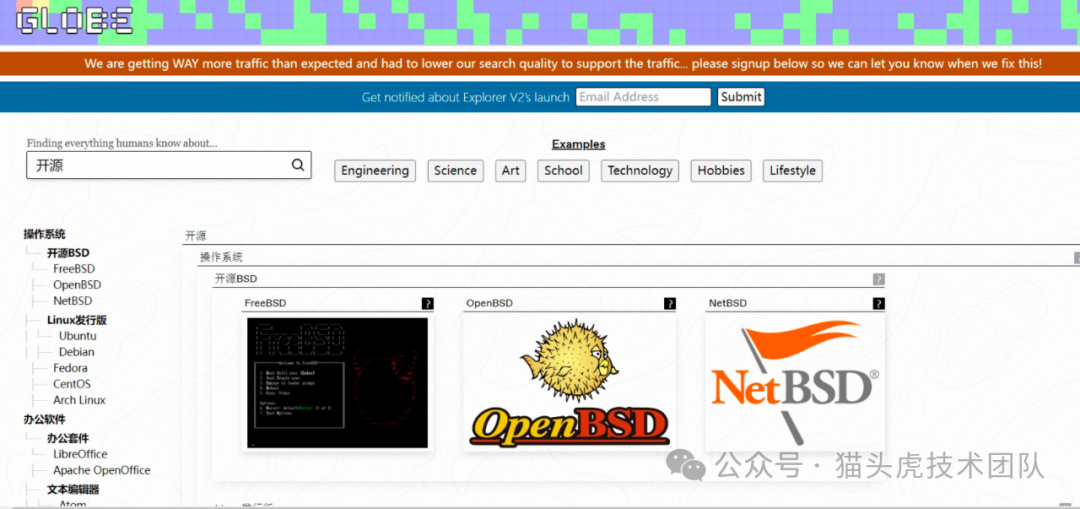Choose the Science example
The width and height of the screenshot is (1080, 509).
[455, 171]
